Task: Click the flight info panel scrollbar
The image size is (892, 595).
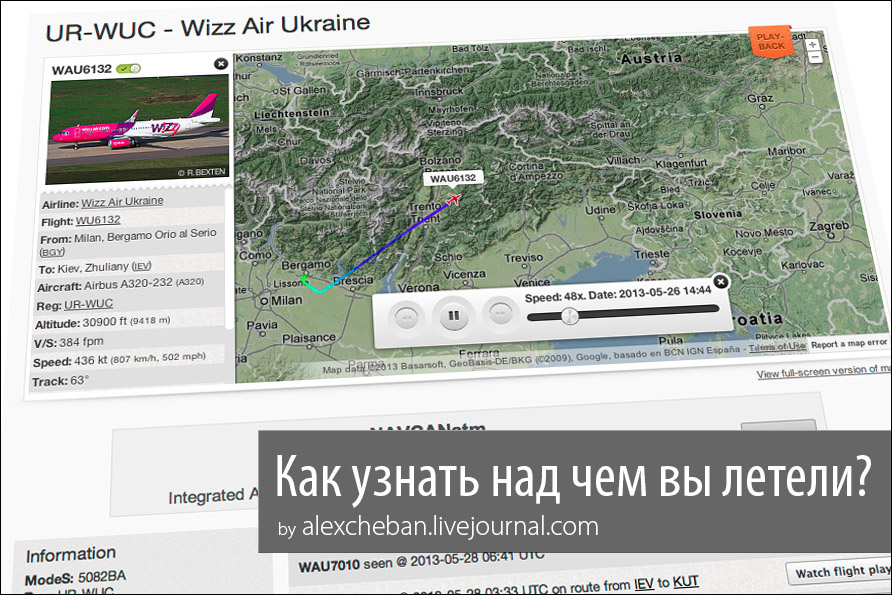Action: (229, 259)
